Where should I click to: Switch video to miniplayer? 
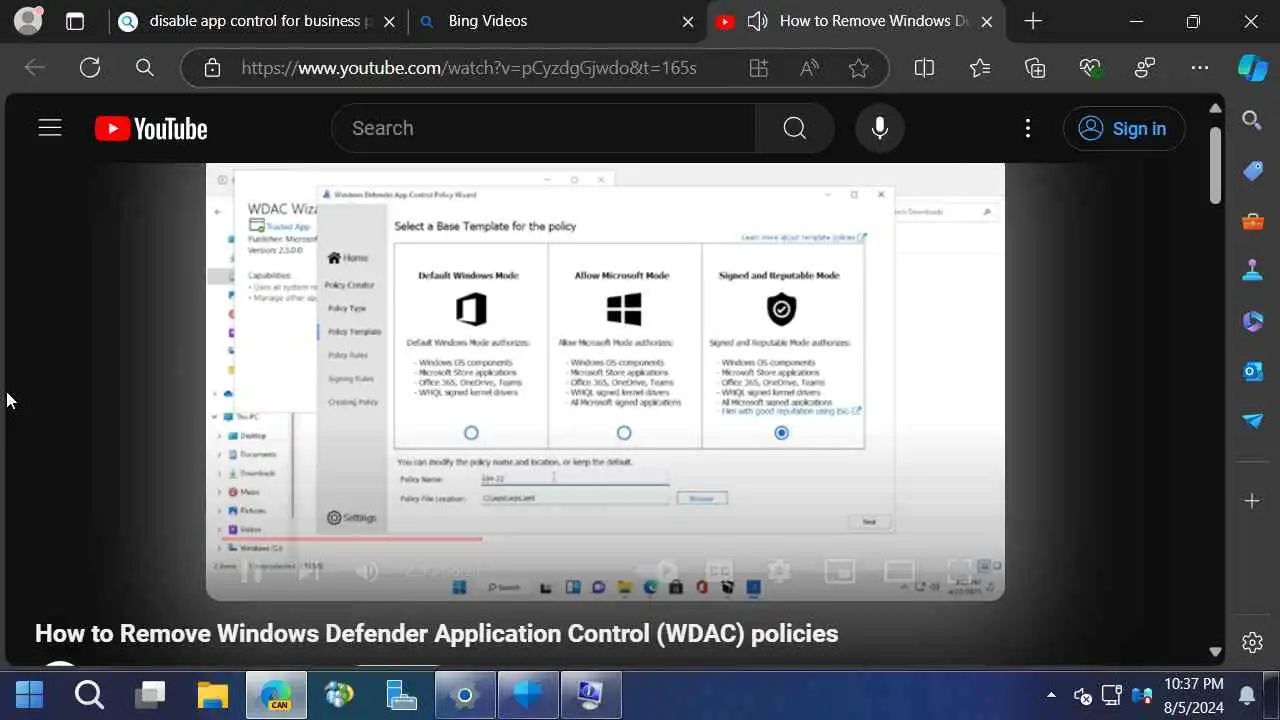pyautogui.click(x=839, y=571)
